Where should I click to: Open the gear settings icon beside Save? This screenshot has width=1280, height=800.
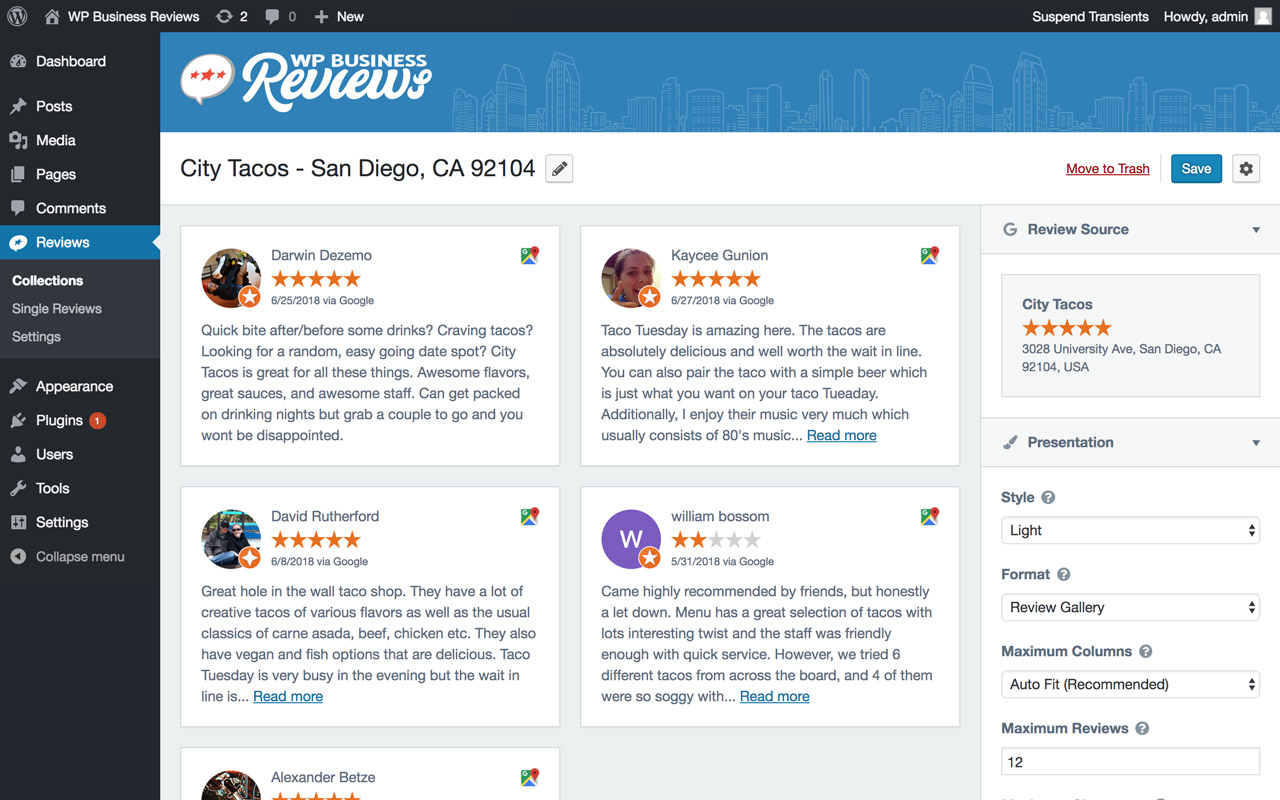(x=1246, y=169)
